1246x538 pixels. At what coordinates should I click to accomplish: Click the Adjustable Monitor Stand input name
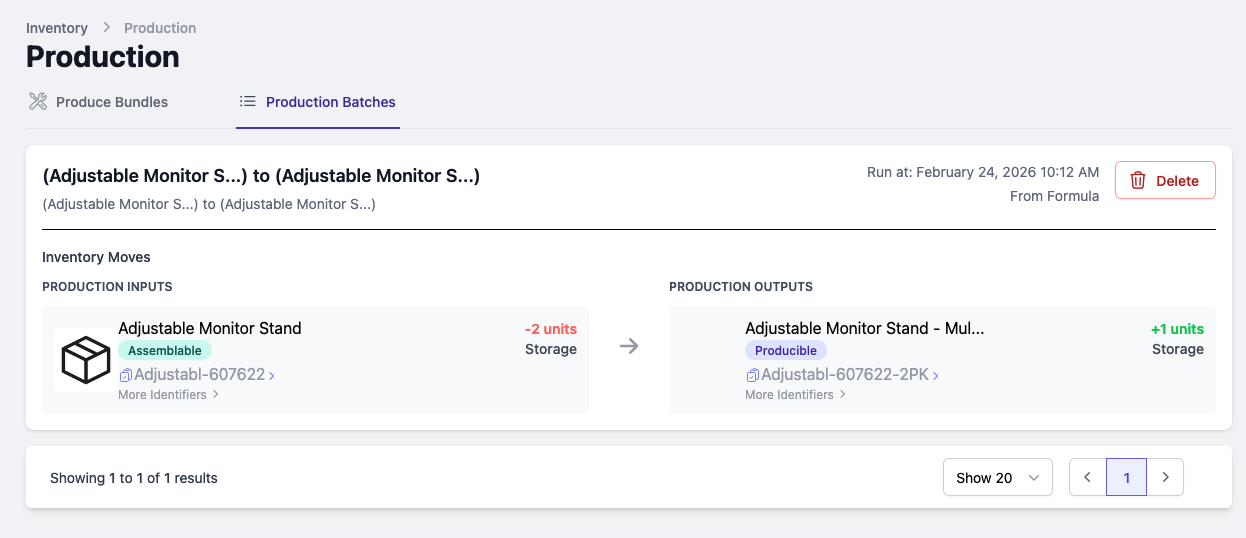point(209,328)
